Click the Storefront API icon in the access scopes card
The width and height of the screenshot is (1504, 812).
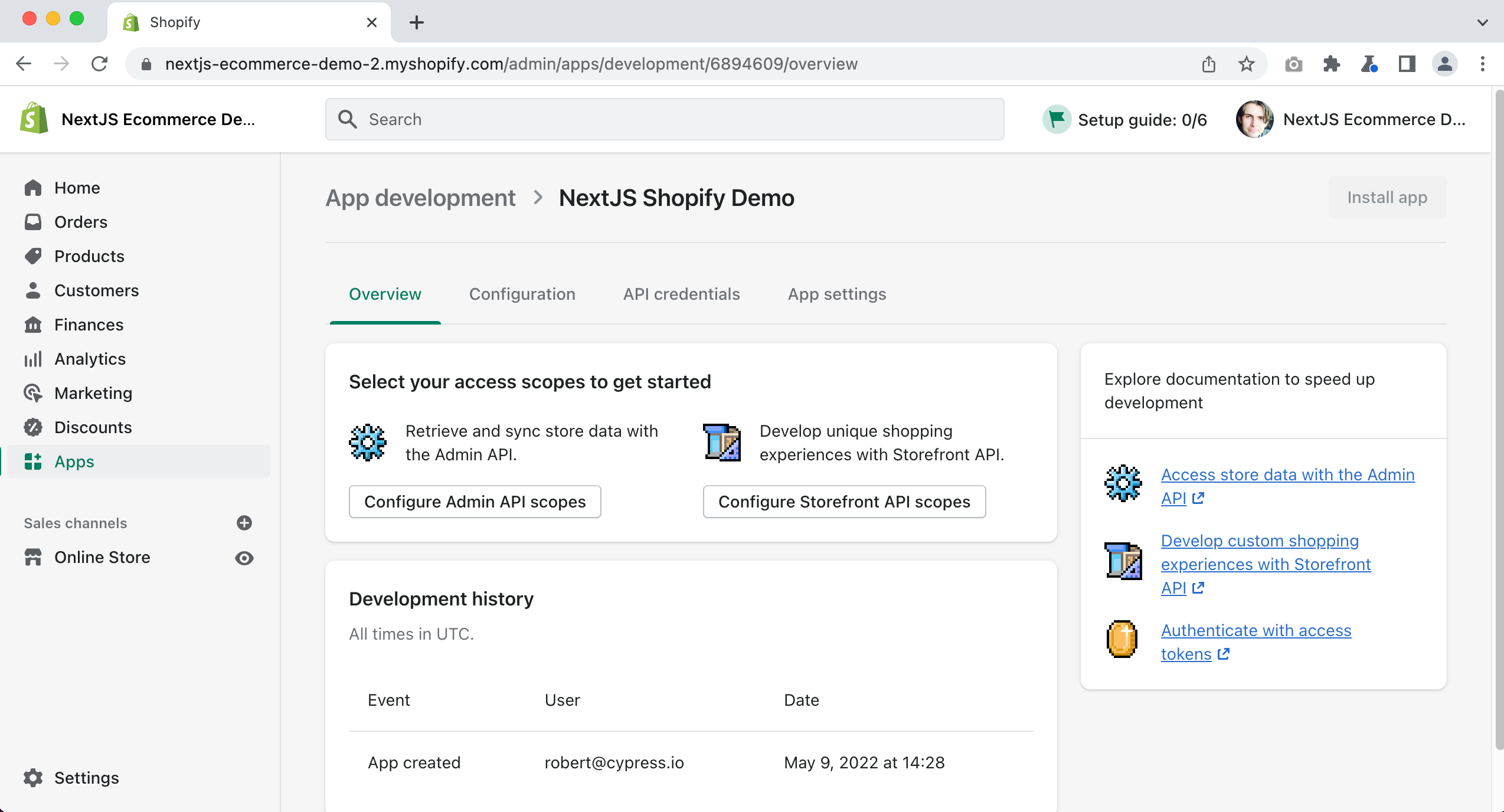click(722, 442)
